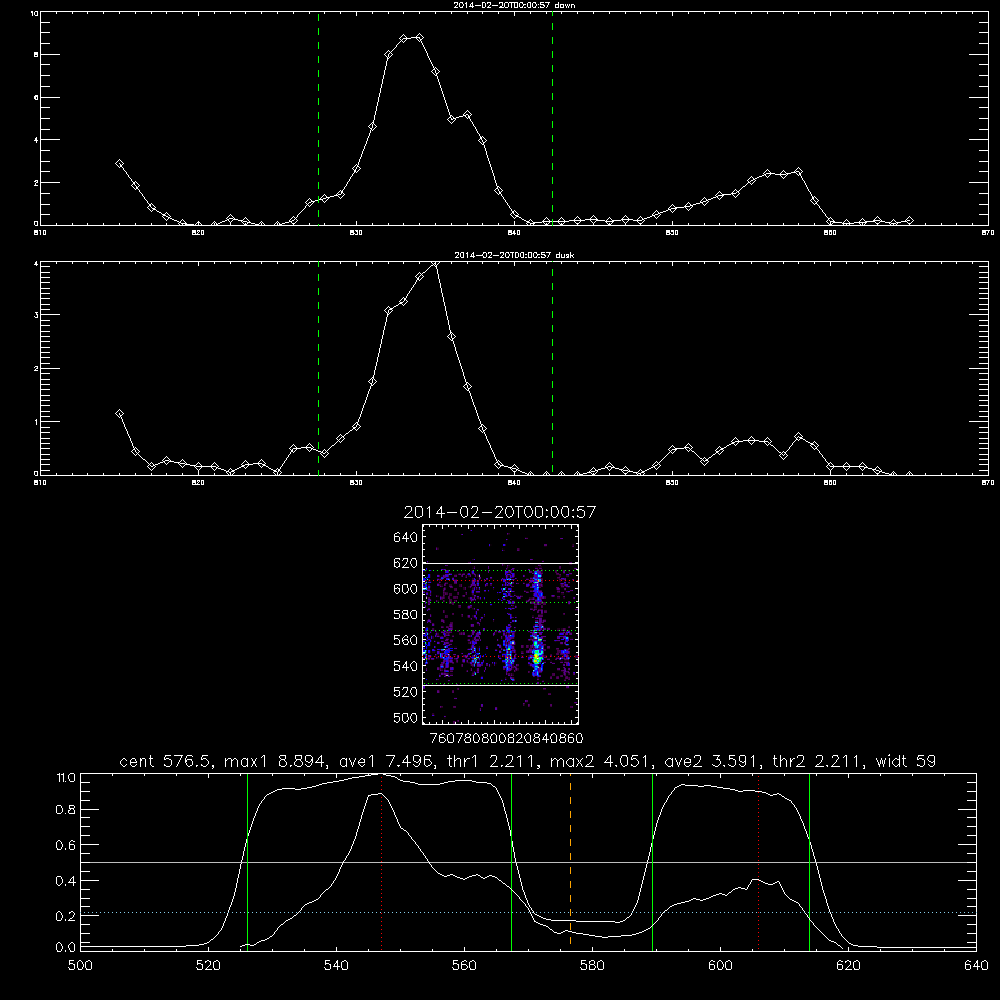Viewport: 1000px width, 1000px height.
Task: Click the red dotted line near 606 in bottom plot
Action: 758,861
